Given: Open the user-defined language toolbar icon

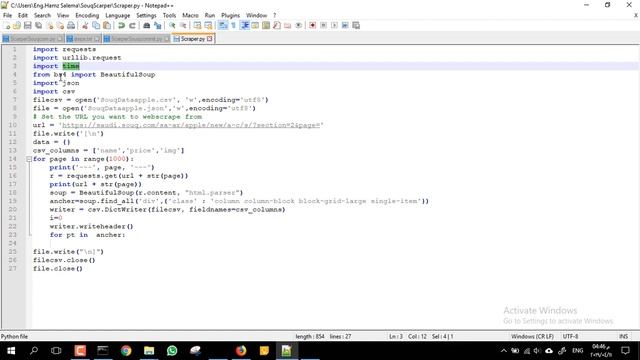Looking at the screenshot, I should [x=255, y=25].
